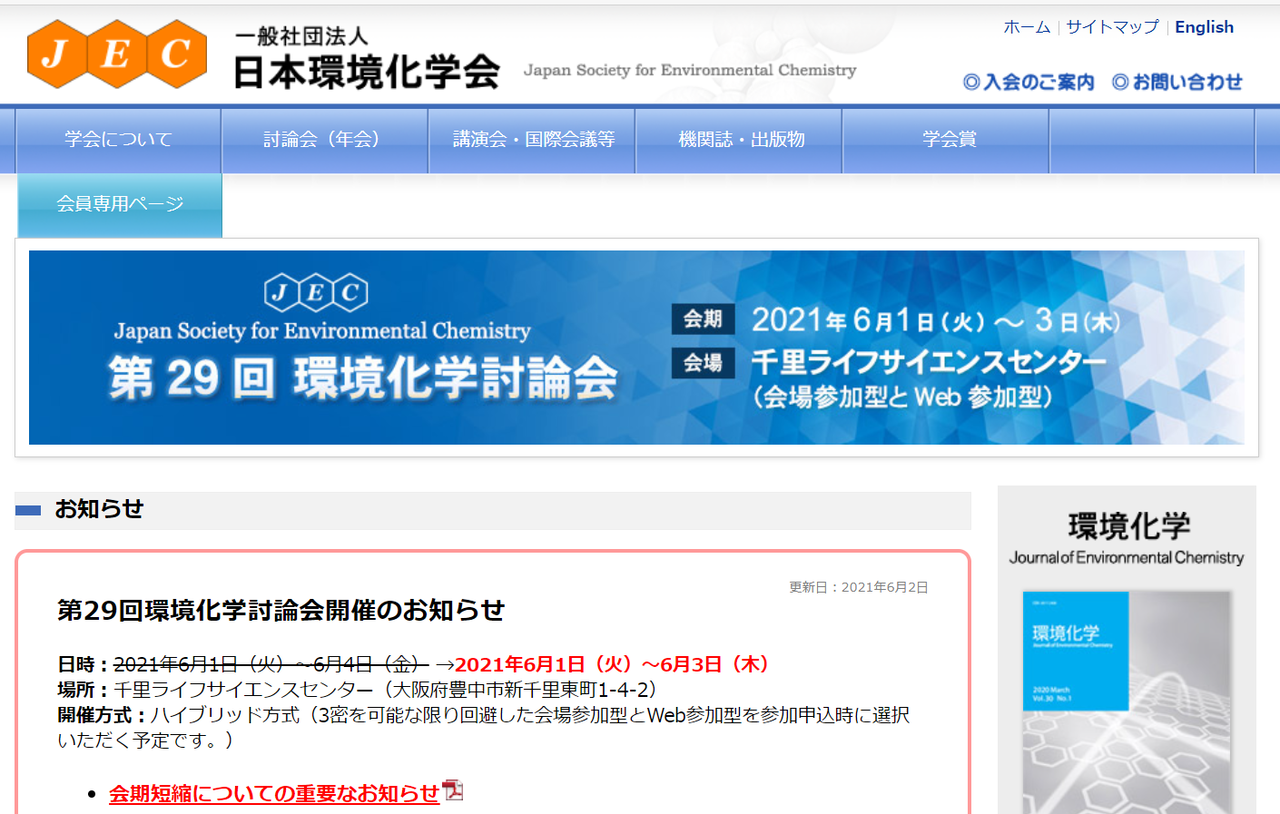This screenshot has width=1280, height=814.
Task: Go to ホーム link
Action: tap(1027, 27)
